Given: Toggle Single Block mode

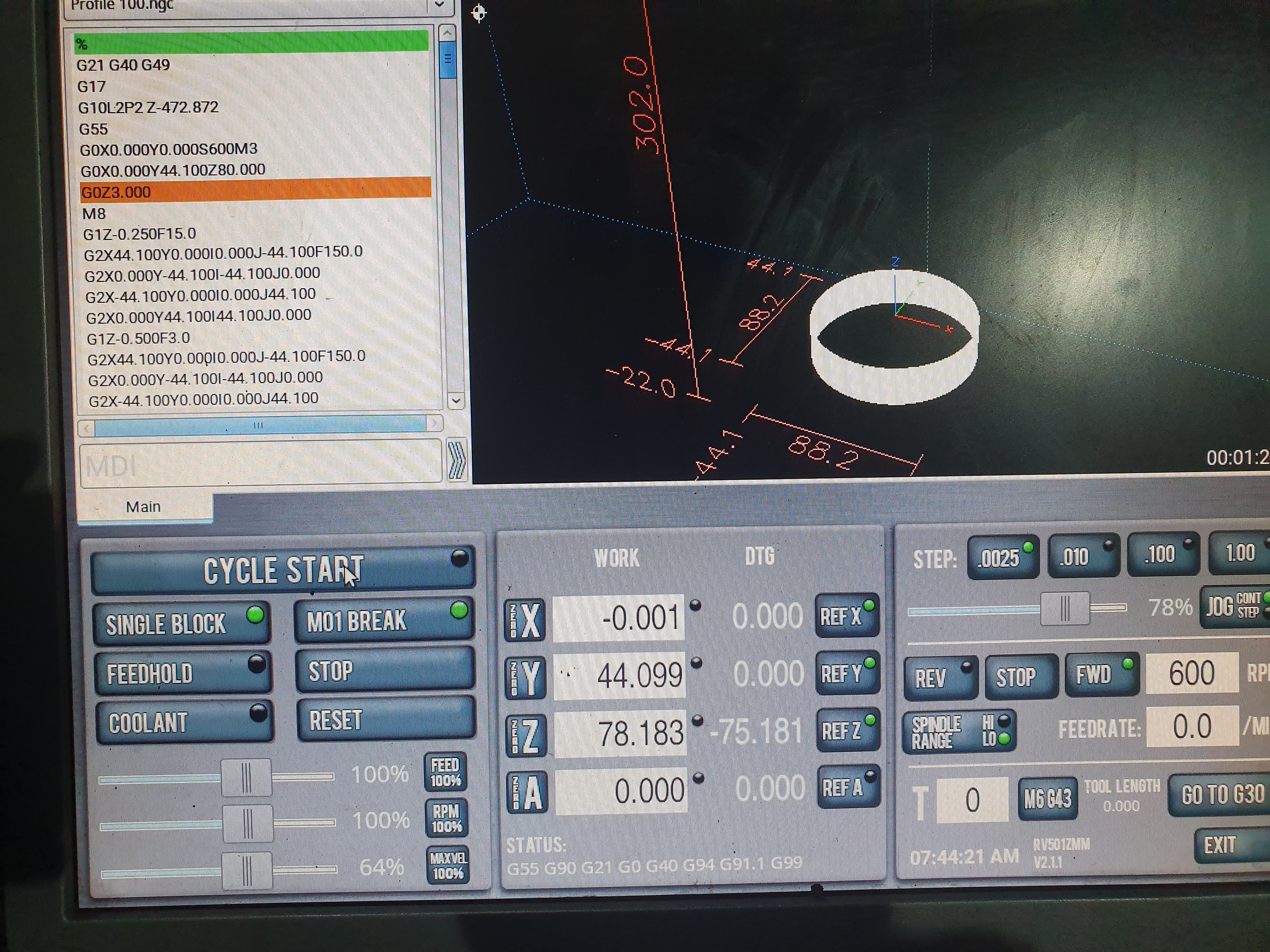Looking at the screenshot, I should (x=181, y=623).
